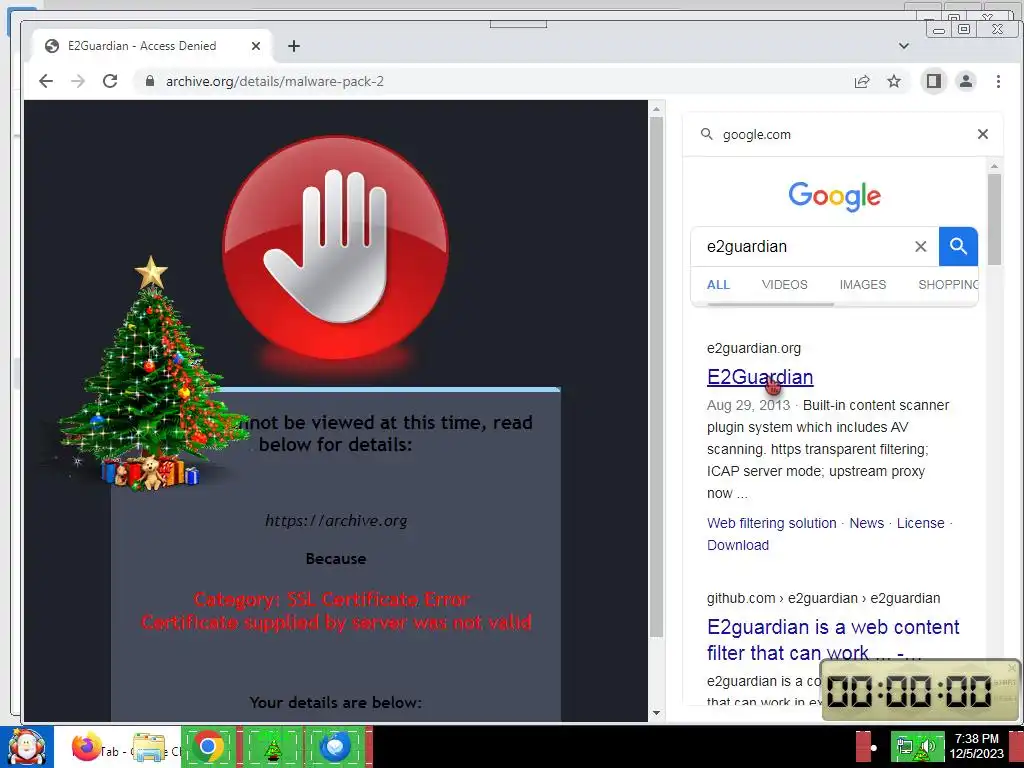The height and width of the screenshot is (768, 1024).
Task: Close the side panel search with X
Action: tap(983, 134)
